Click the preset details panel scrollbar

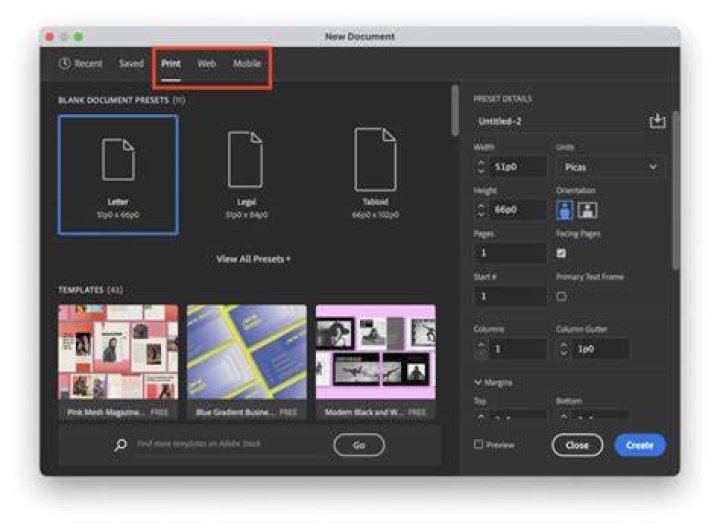pos(675,189)
